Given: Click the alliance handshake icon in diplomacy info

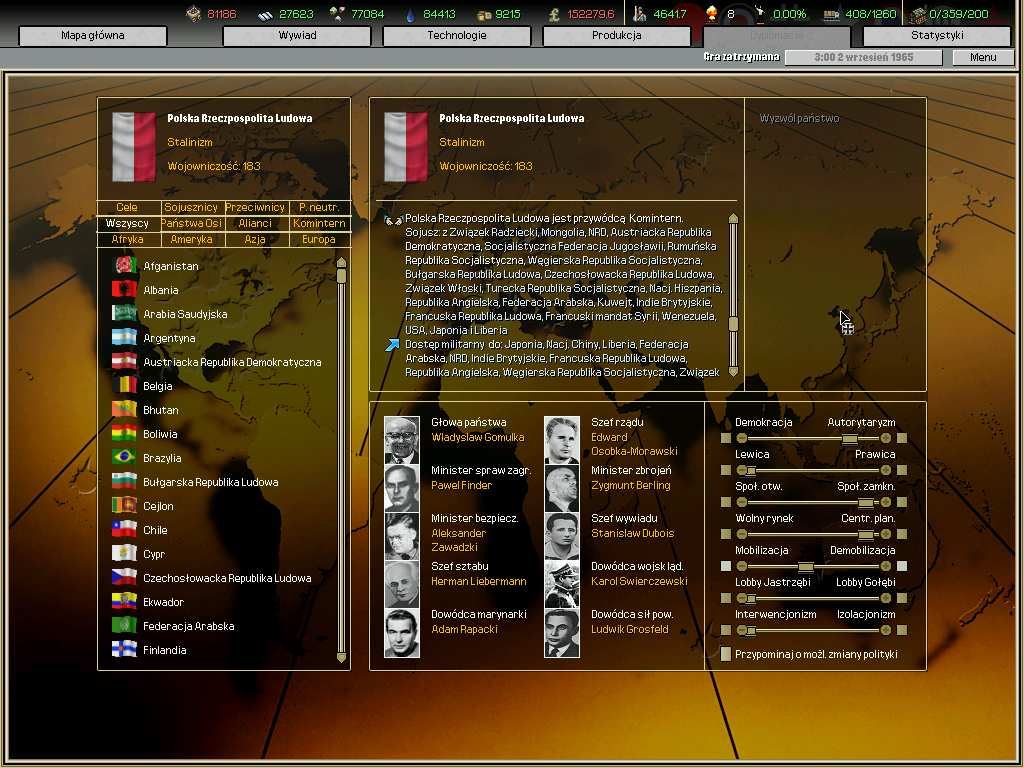Looking at the screenshot, I should 393,220.
